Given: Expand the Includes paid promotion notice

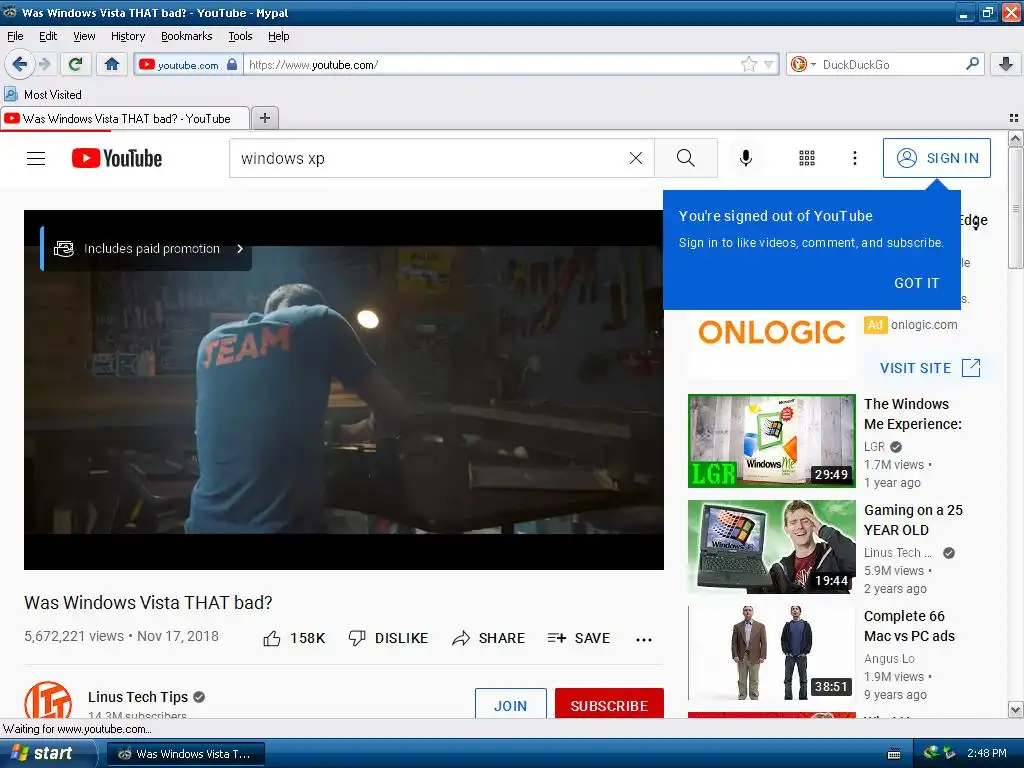Looking at the screenshot, I should 146,249.
